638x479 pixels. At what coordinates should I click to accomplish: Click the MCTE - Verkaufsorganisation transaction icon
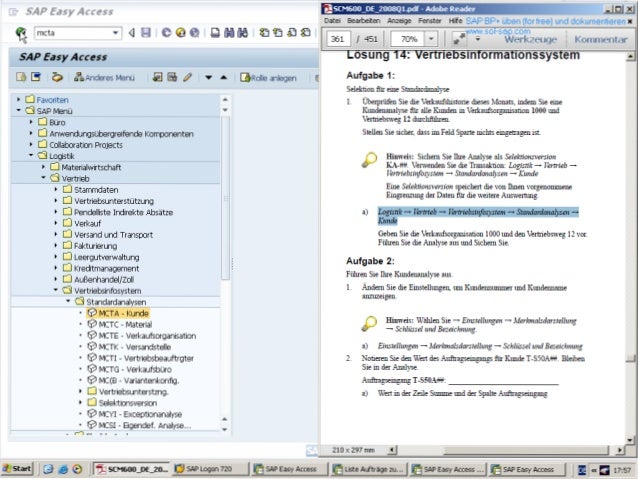[92, 335]
